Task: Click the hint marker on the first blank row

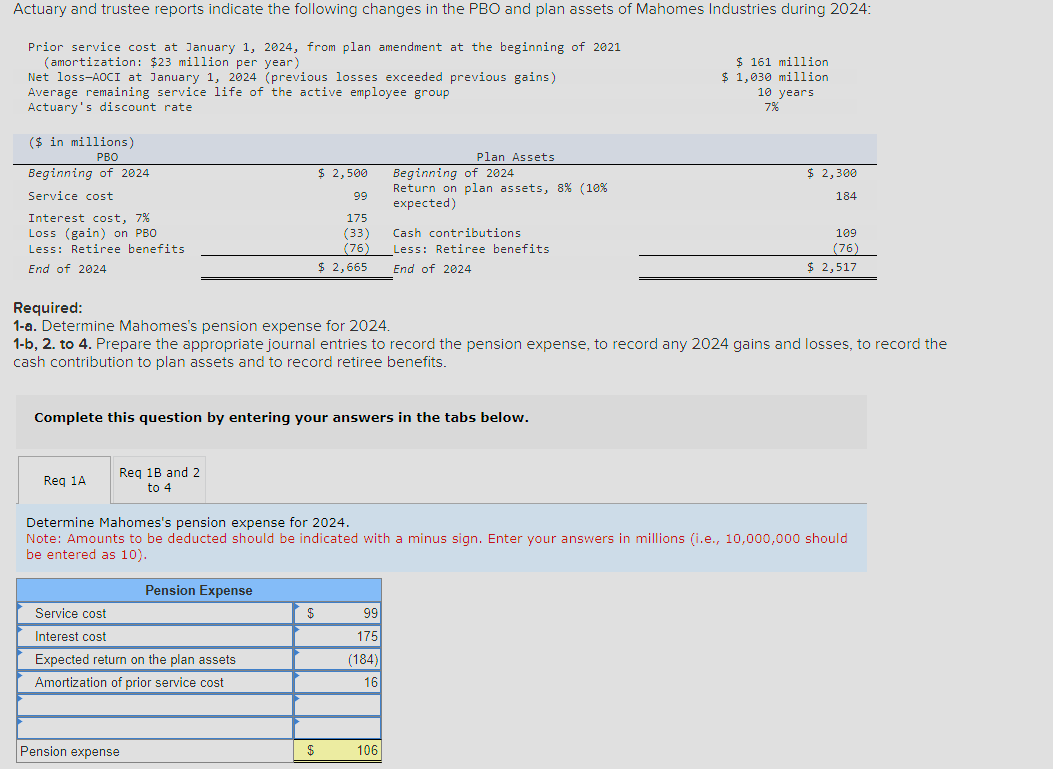Action: (x=20, y=700)
